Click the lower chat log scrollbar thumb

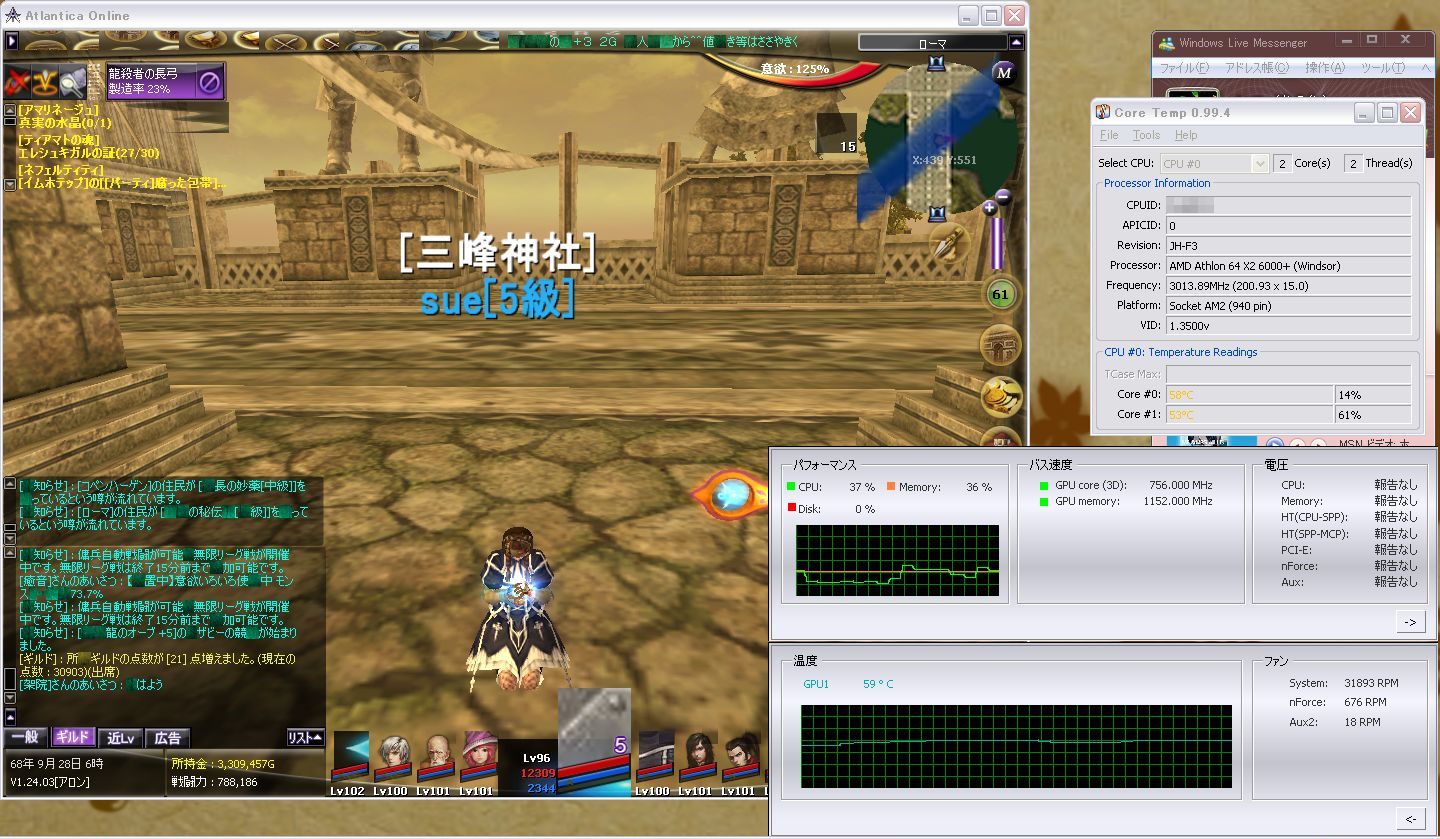point(10,679)
